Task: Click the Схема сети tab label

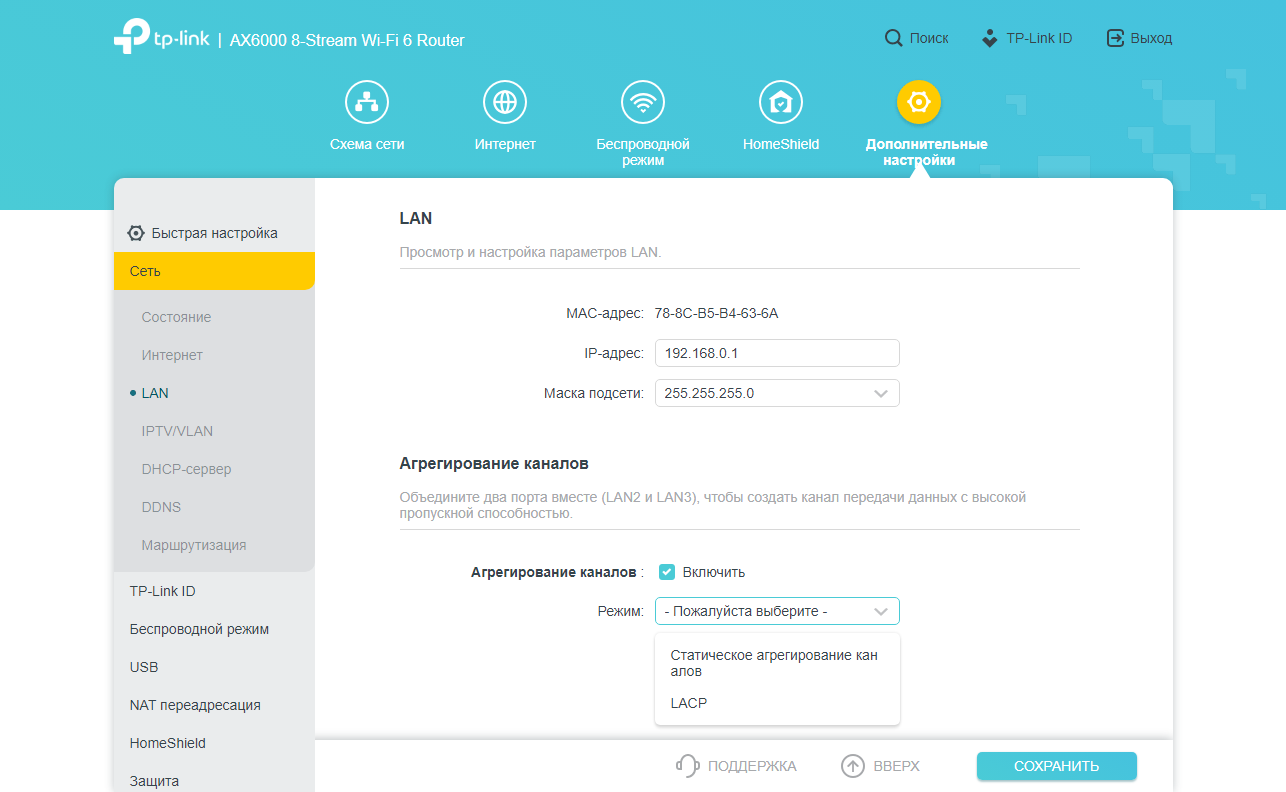Action: (x=367, y=144)
